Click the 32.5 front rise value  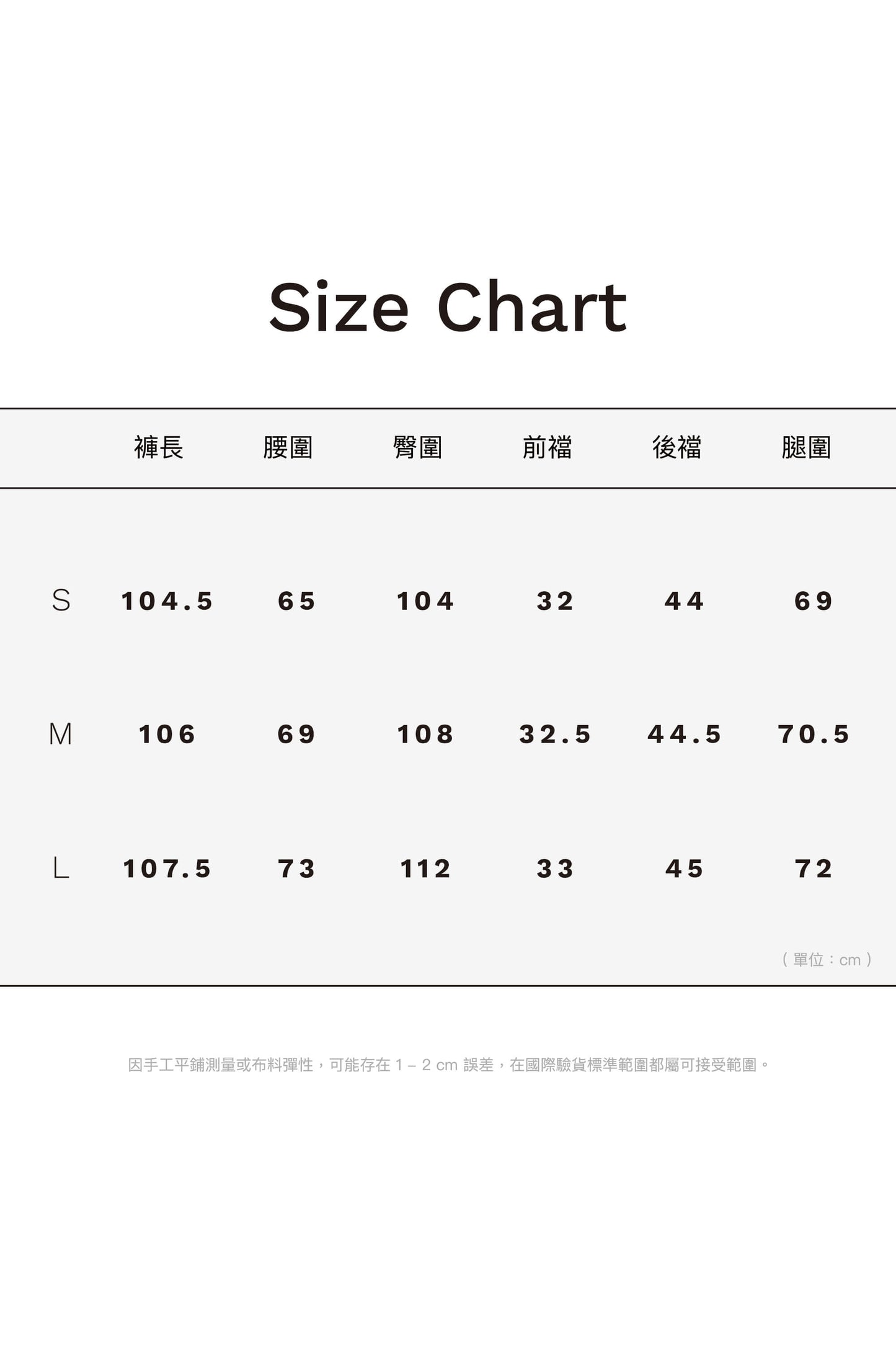pyautogui.click(x=556, y=735)
